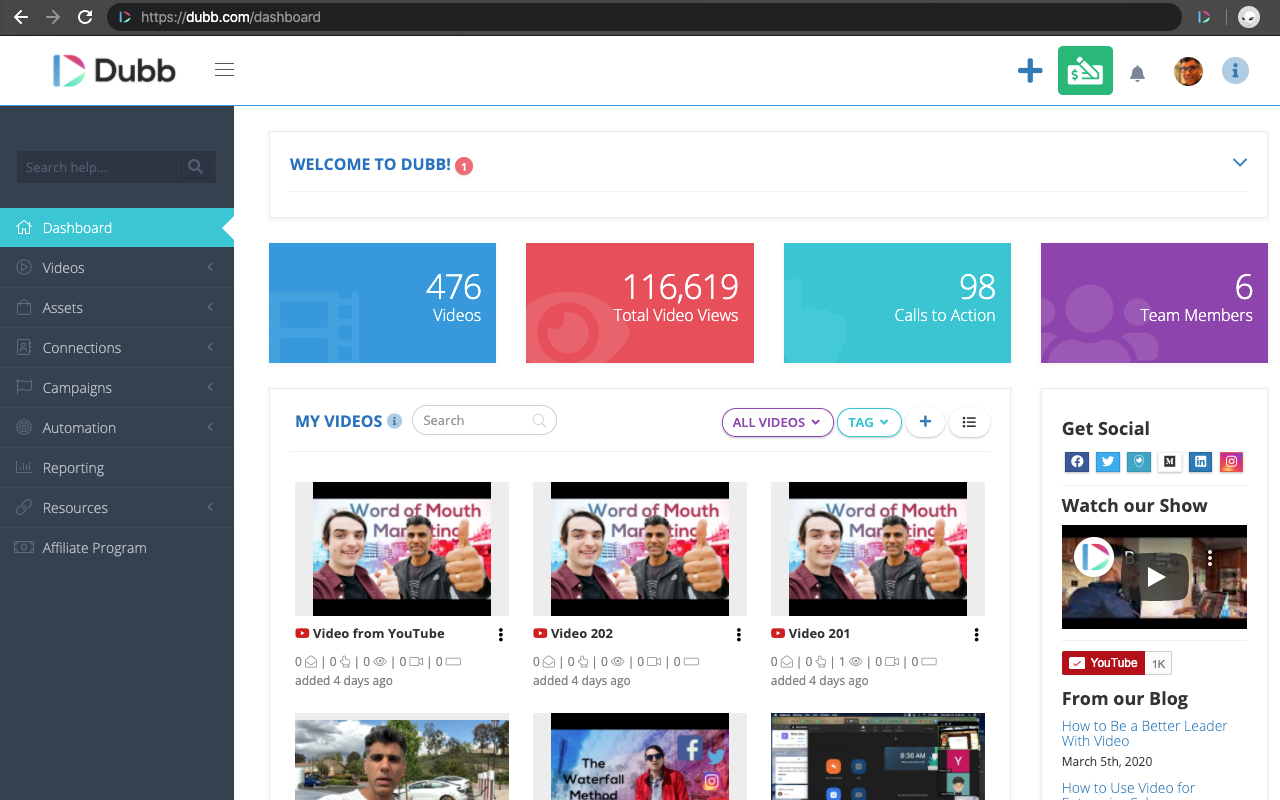Collapse the Welcome to Dubb panel
This screenshot has width=1280, height=800.
(1240, 163)
